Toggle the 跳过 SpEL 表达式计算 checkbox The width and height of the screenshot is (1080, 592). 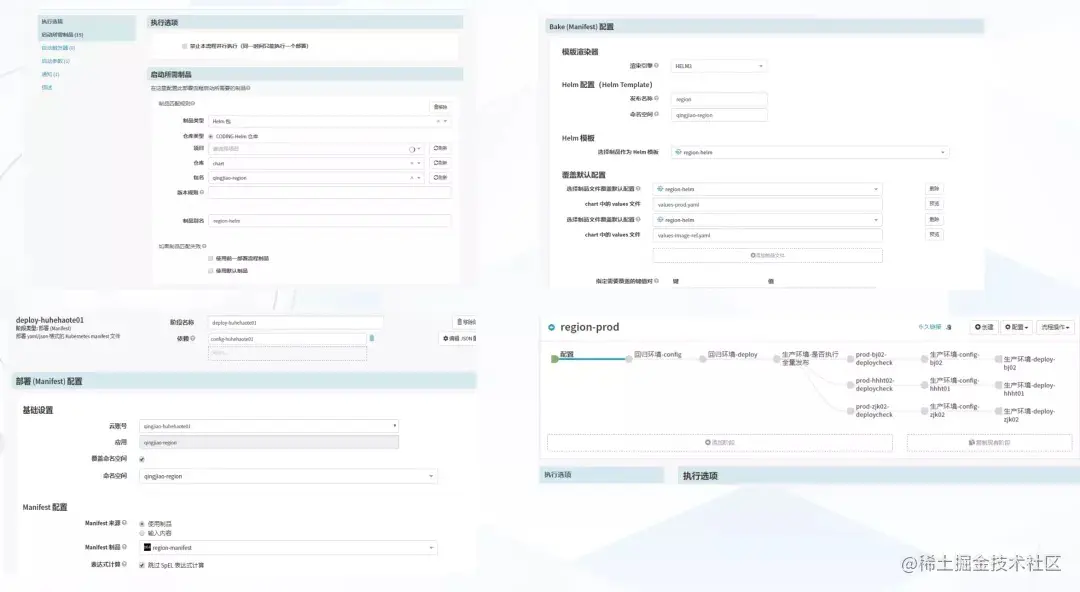tap(142, 565)
